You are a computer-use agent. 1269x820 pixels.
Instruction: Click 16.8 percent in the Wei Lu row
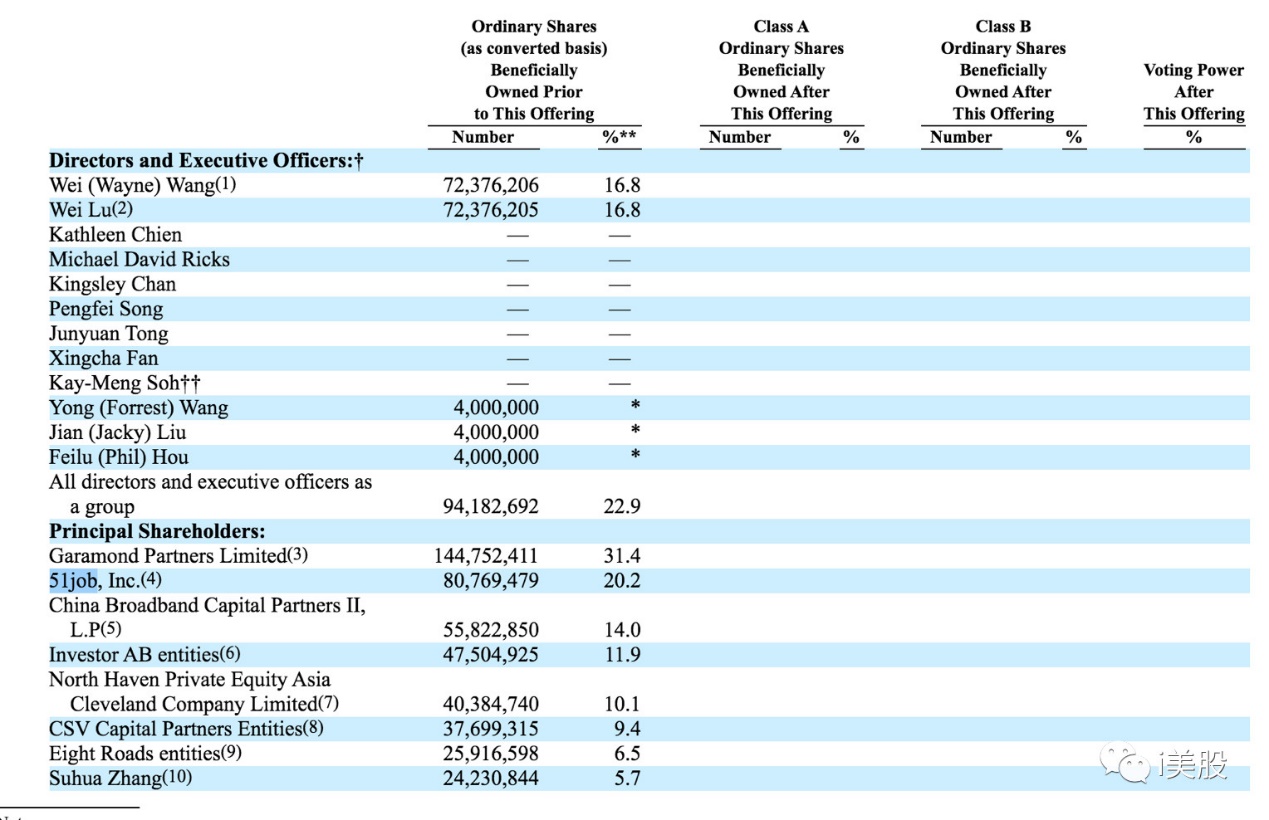[621, 210]
